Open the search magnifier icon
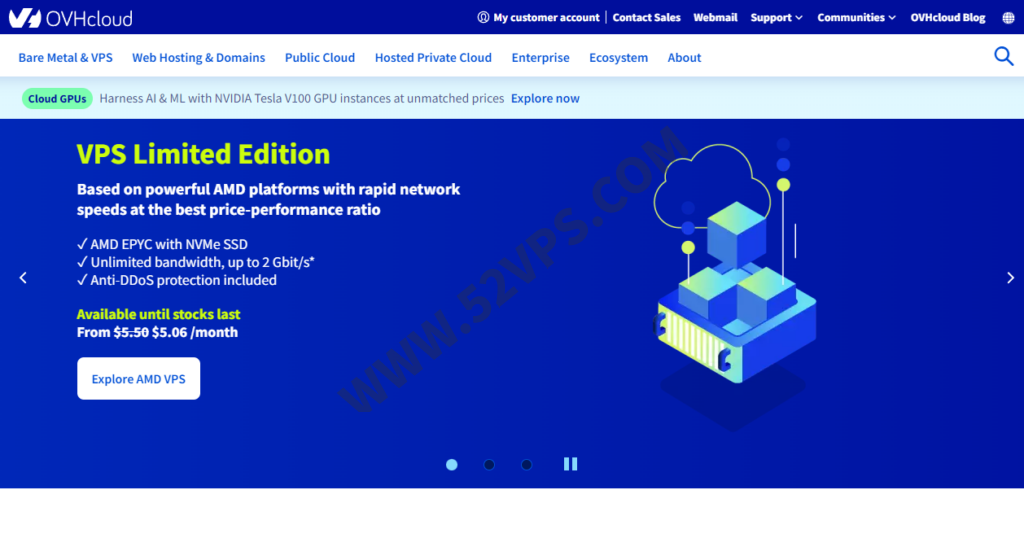 pos(1004,57)
